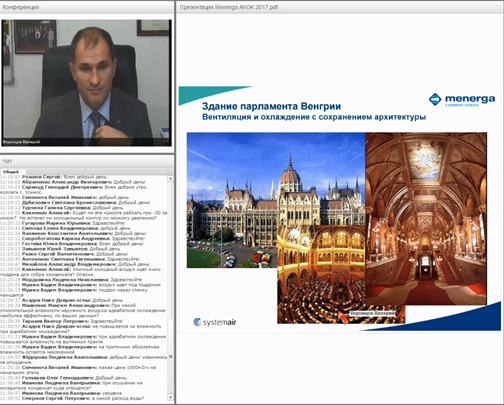Click Мушик message воздух идет под поддоном

click(80, 285)
